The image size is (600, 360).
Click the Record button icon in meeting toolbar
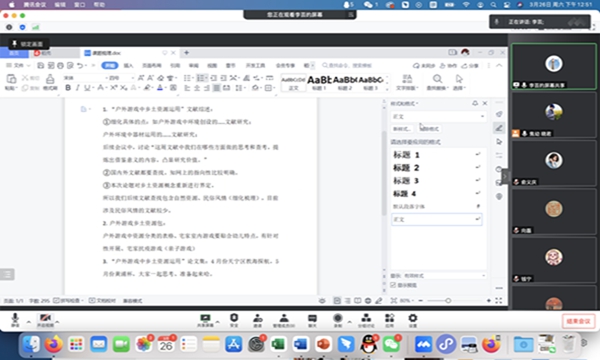pyautogui.click(x=338, y=320)
